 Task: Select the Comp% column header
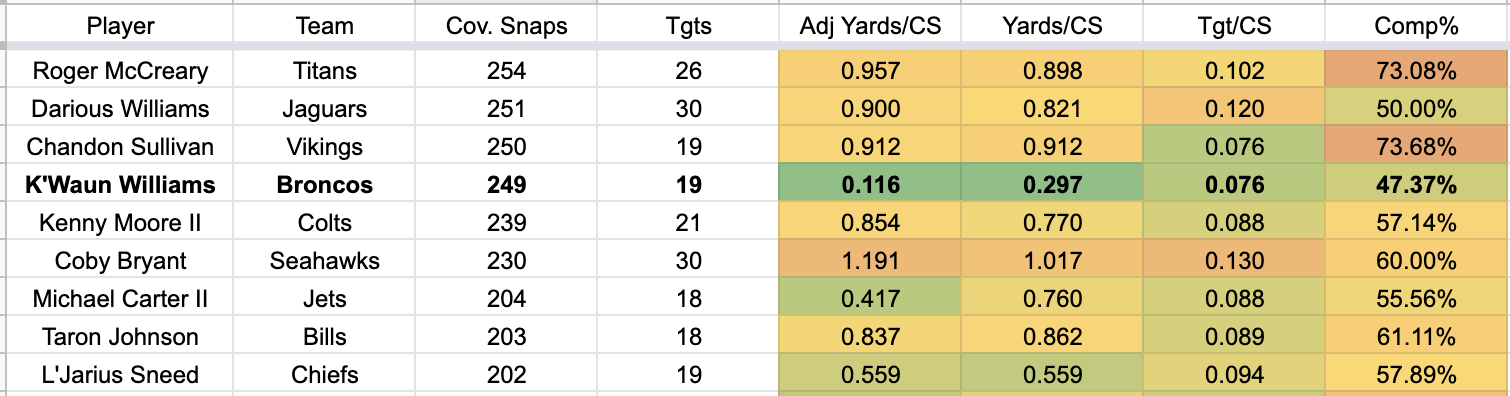point(1416,26)
